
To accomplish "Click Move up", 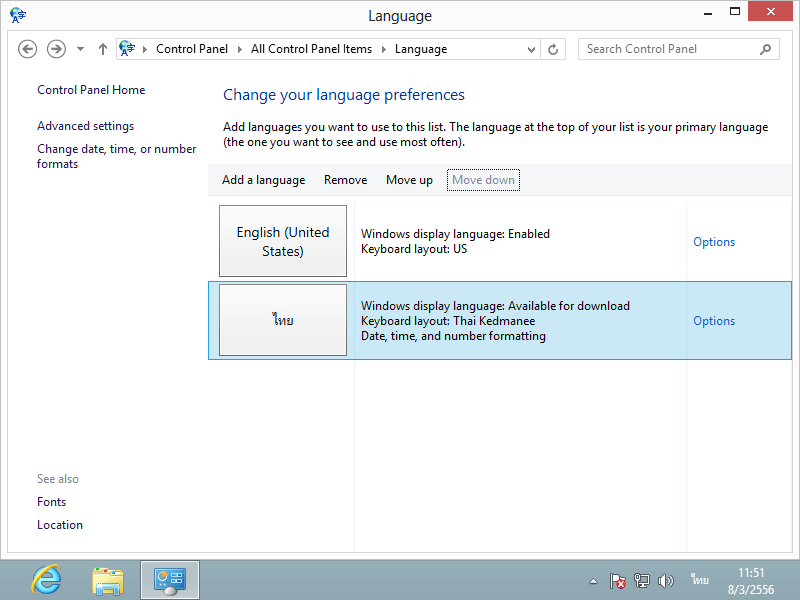I will pos(409,180).
